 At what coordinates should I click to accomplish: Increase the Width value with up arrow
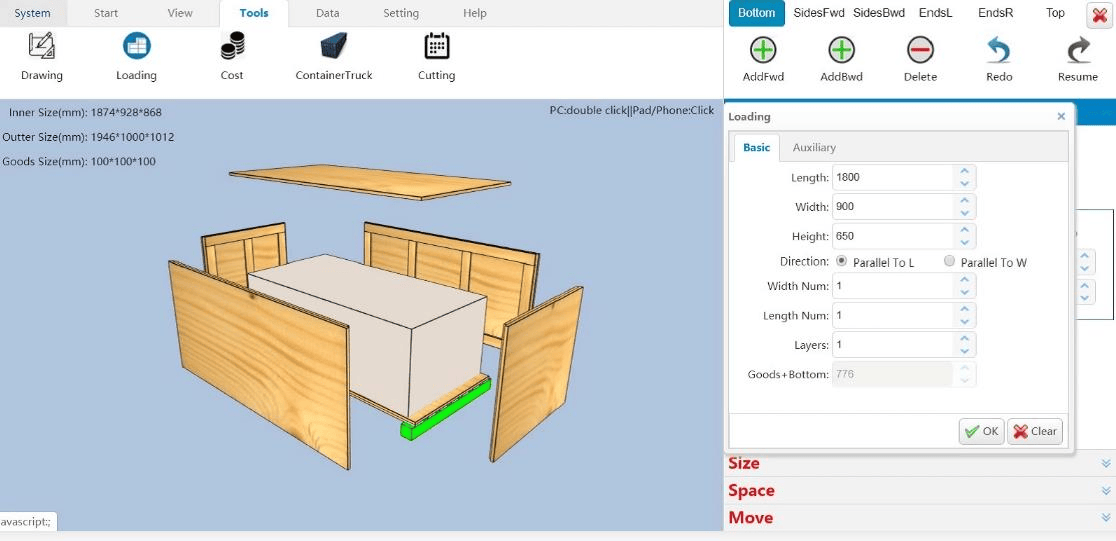pyautogui.click(x=964, y=201)
